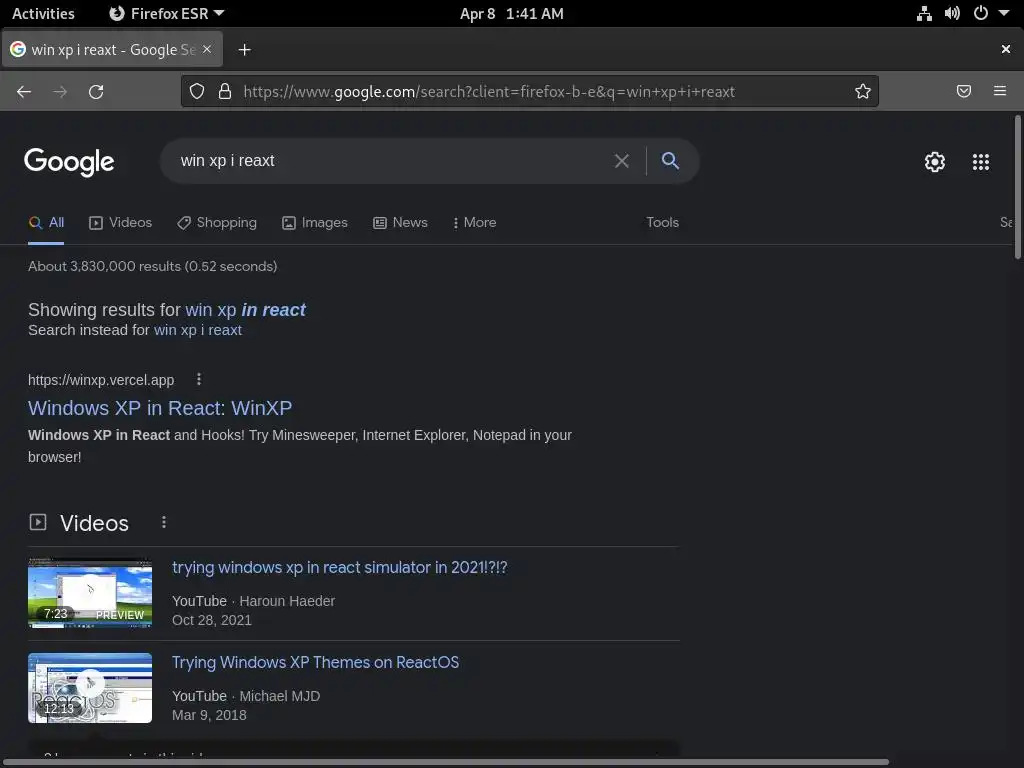Focus the Google search input field
The width and height of the screenshot is (1024, 768).
[x=392, y=161]
